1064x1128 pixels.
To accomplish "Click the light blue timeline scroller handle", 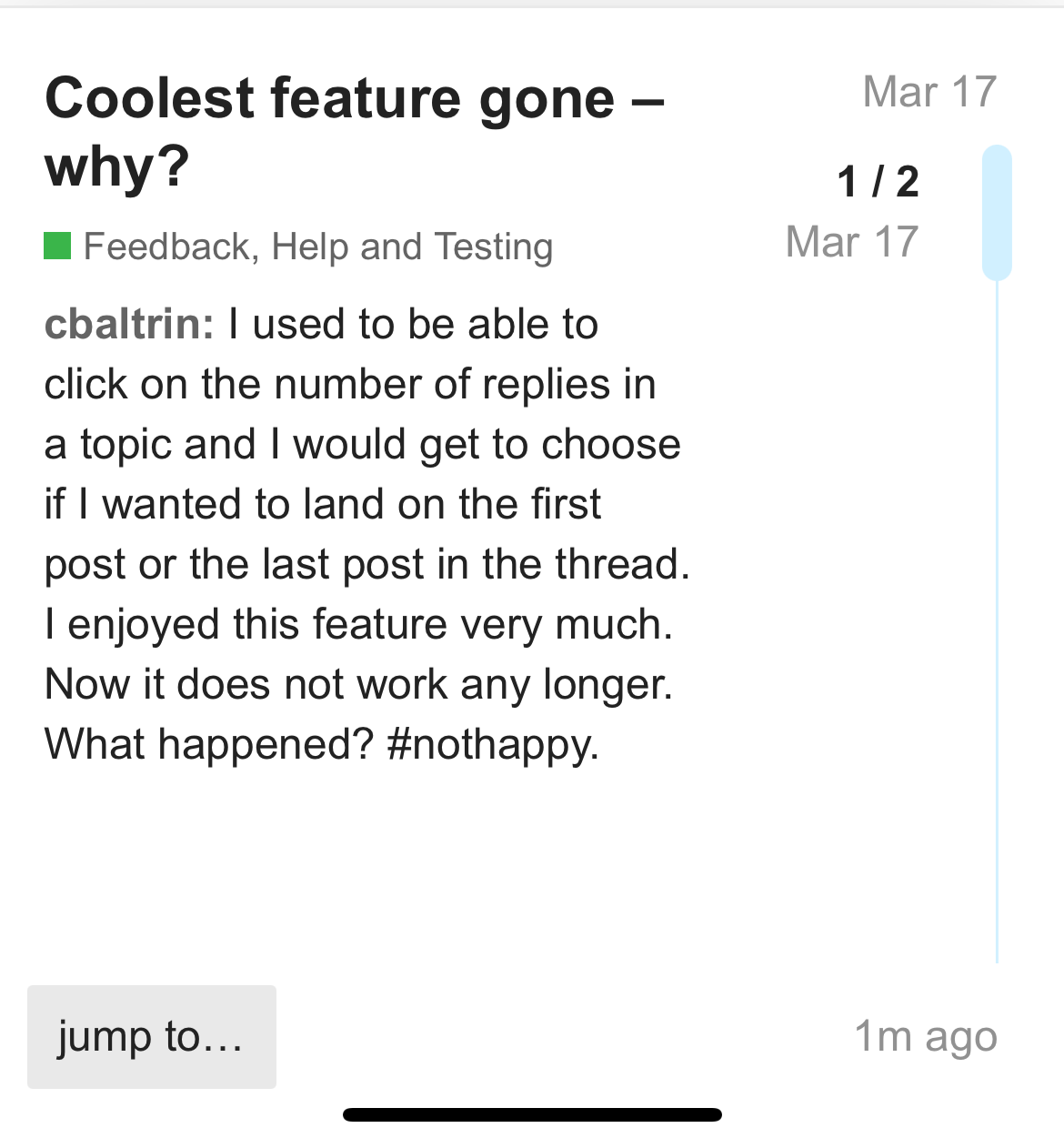I will [x=997, y=212].
